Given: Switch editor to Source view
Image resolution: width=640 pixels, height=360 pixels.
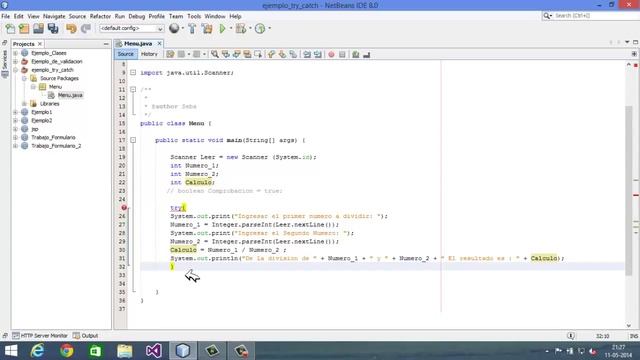Looking at the screenshot, I should 125,54.
